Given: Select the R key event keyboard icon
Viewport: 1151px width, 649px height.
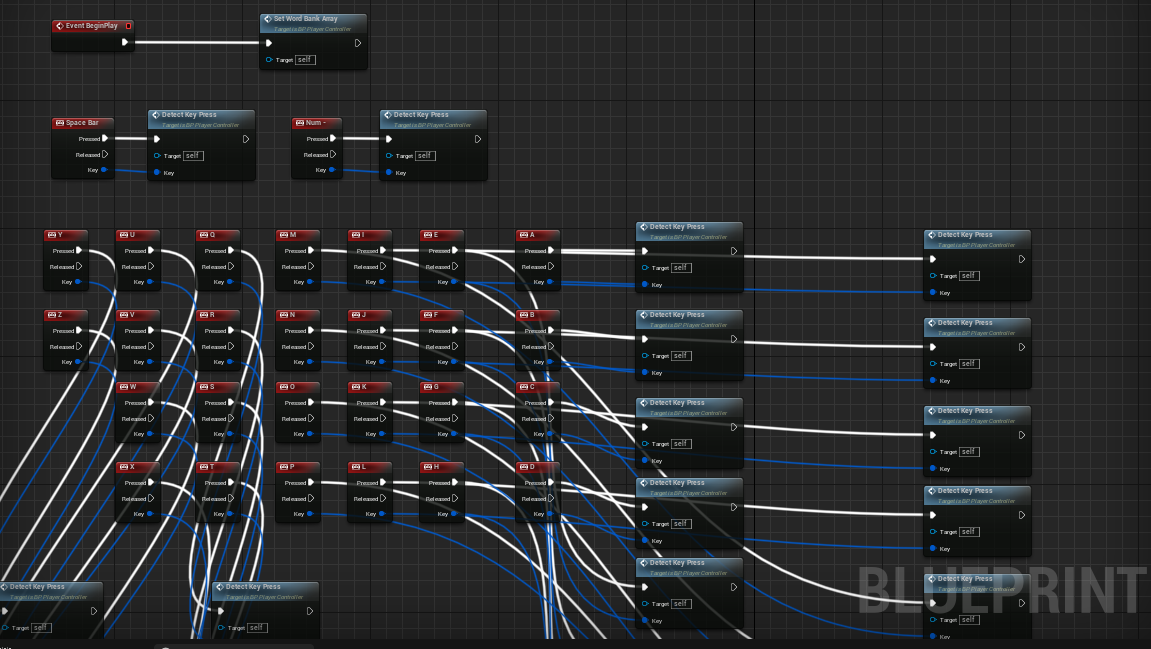Looking at the screenshot, I should coord(203,315).
